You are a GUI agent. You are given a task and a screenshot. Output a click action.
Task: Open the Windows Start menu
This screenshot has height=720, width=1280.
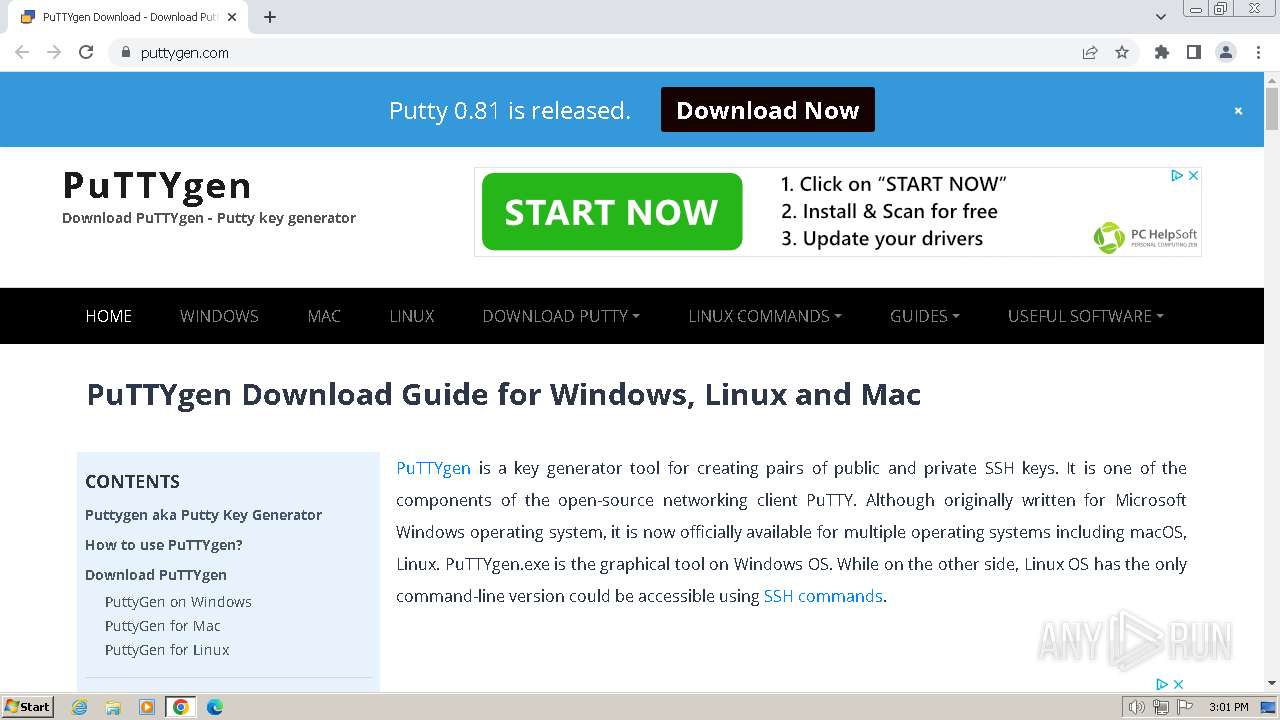point(28,707)
